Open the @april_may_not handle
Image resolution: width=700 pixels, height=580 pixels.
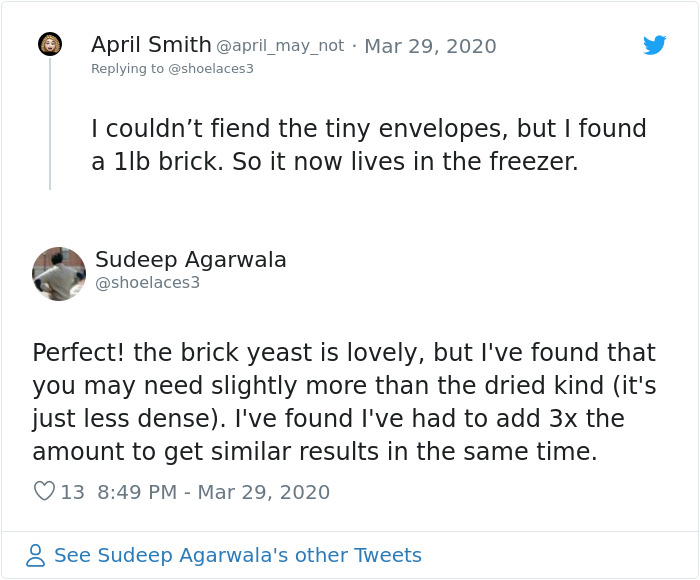coord(280,46)
